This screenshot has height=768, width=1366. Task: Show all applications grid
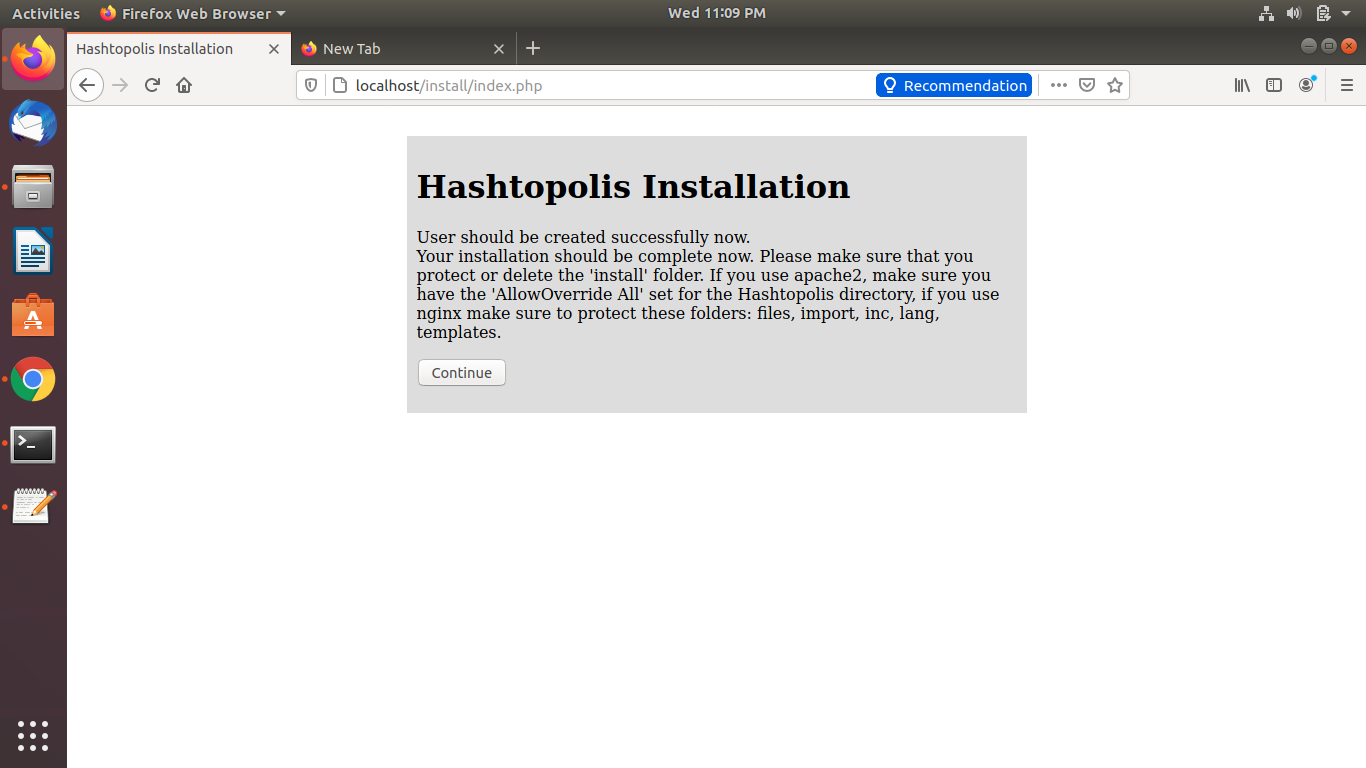(x=33, y=736)
